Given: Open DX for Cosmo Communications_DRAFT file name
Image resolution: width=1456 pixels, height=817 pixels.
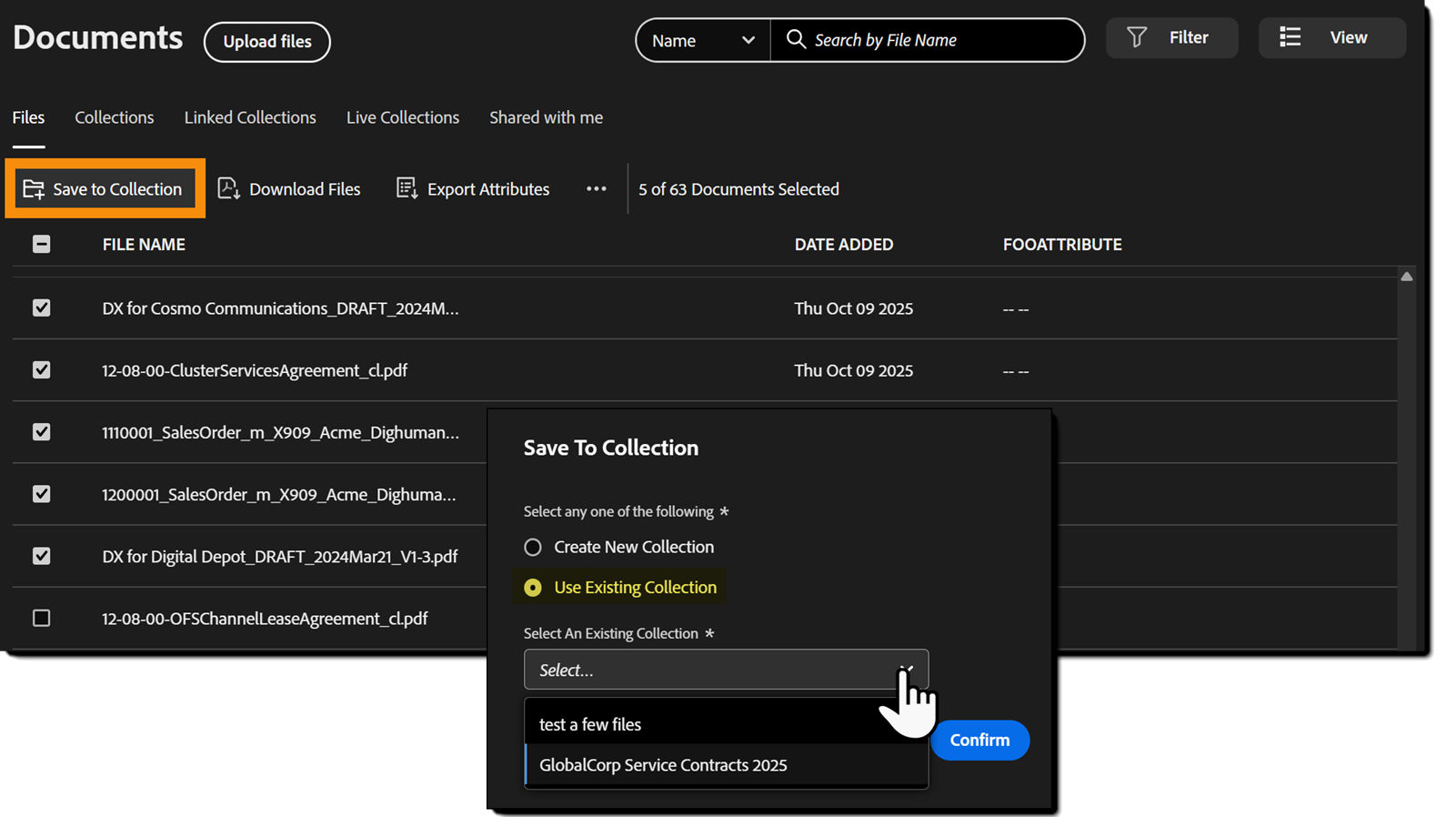Looking at the screenshot, I should pos(280,308).
